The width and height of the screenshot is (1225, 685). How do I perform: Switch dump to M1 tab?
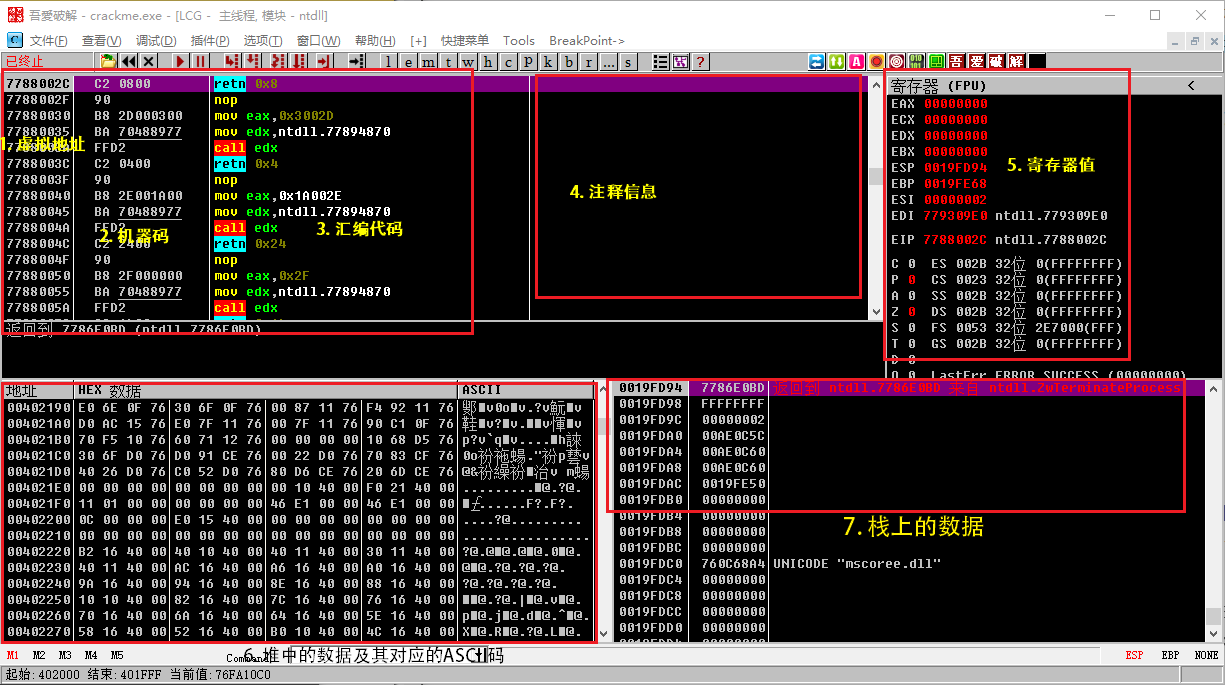point(13,655)
